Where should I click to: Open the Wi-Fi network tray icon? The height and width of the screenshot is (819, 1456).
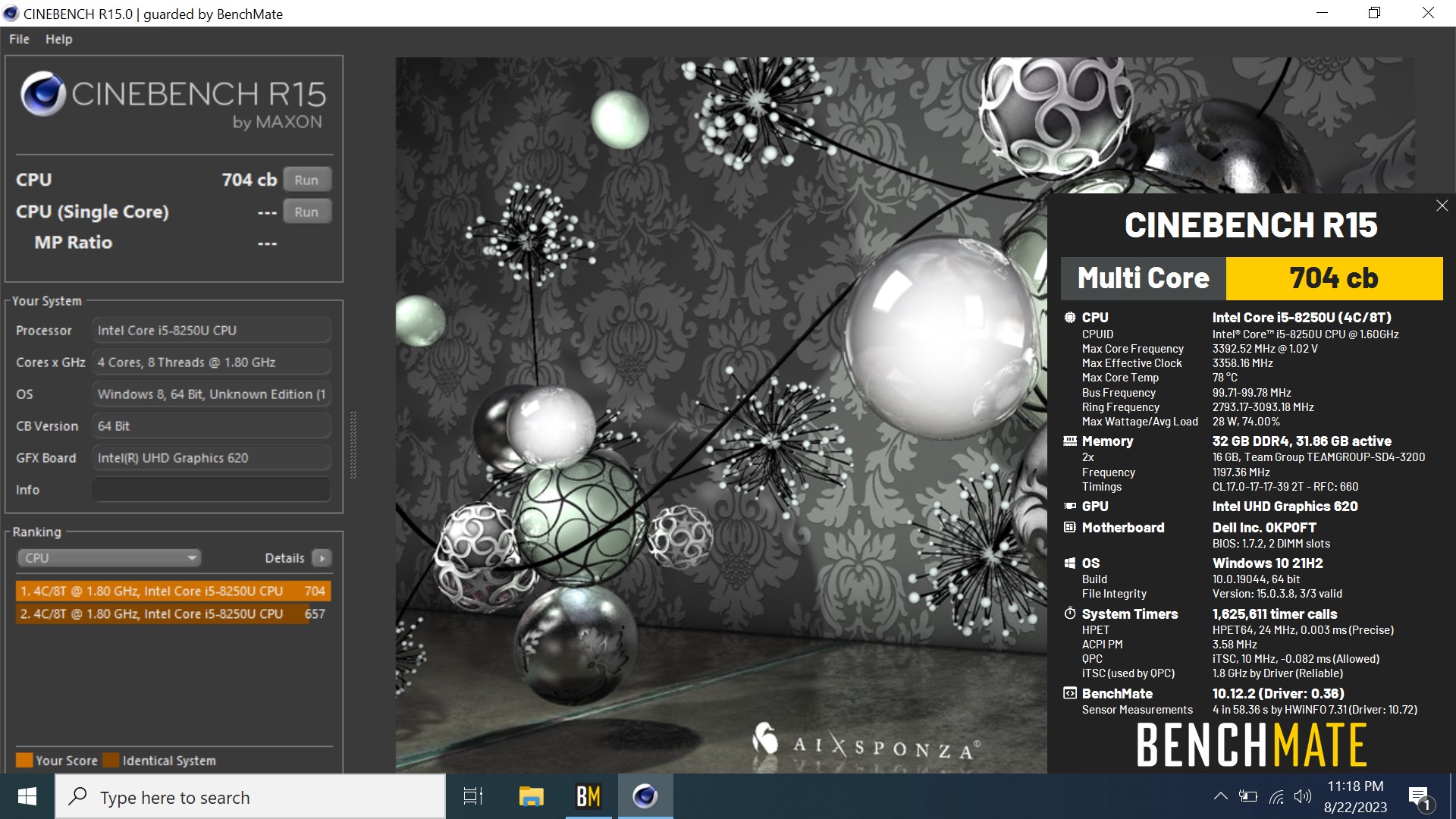click(x=1276, y=796)
